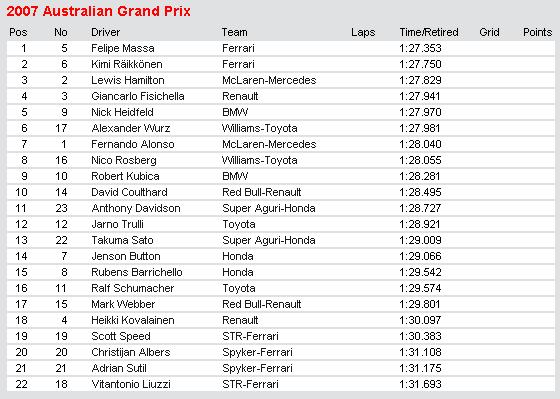Click the Laps column header
The image size is (560, 399).
click(x=363, y=32)
